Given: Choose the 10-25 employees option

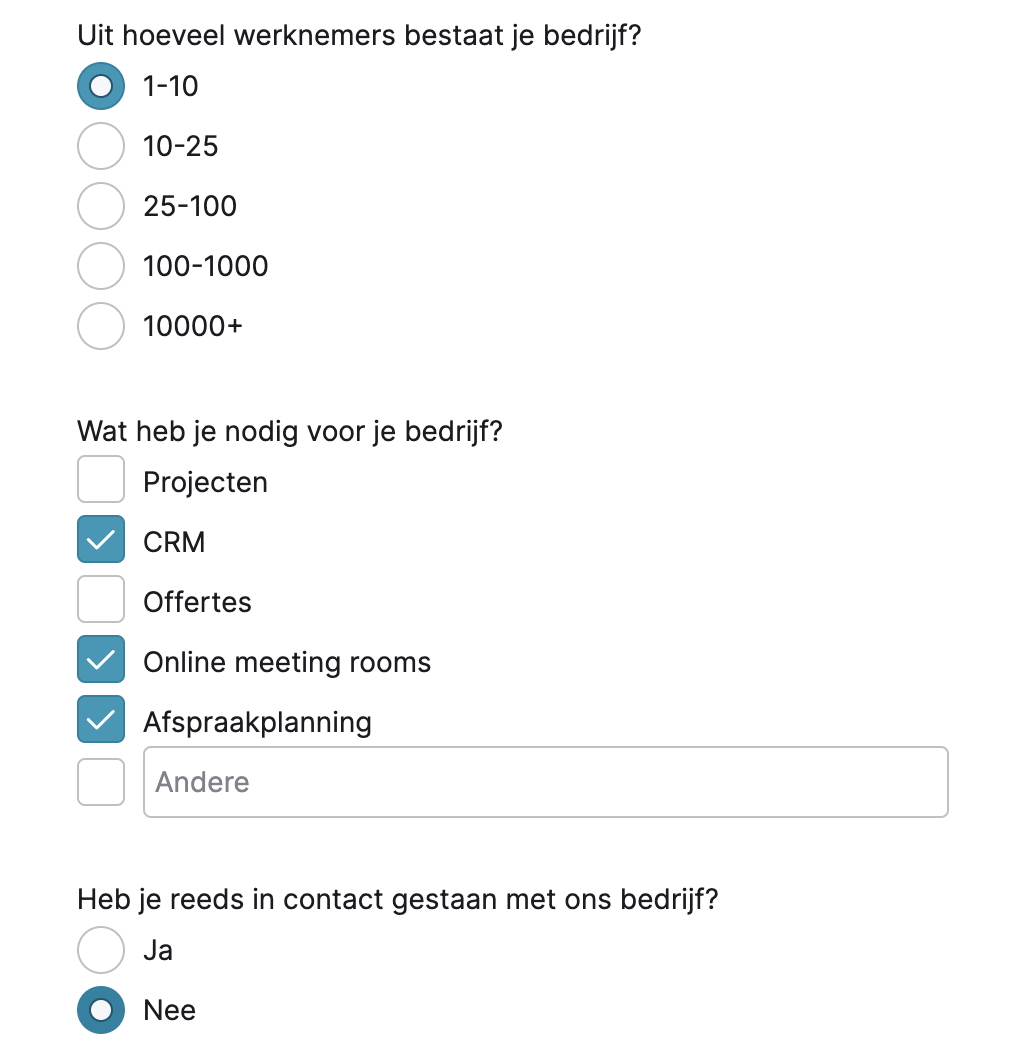Looking at the screenshot, I should tap(101, 147).
